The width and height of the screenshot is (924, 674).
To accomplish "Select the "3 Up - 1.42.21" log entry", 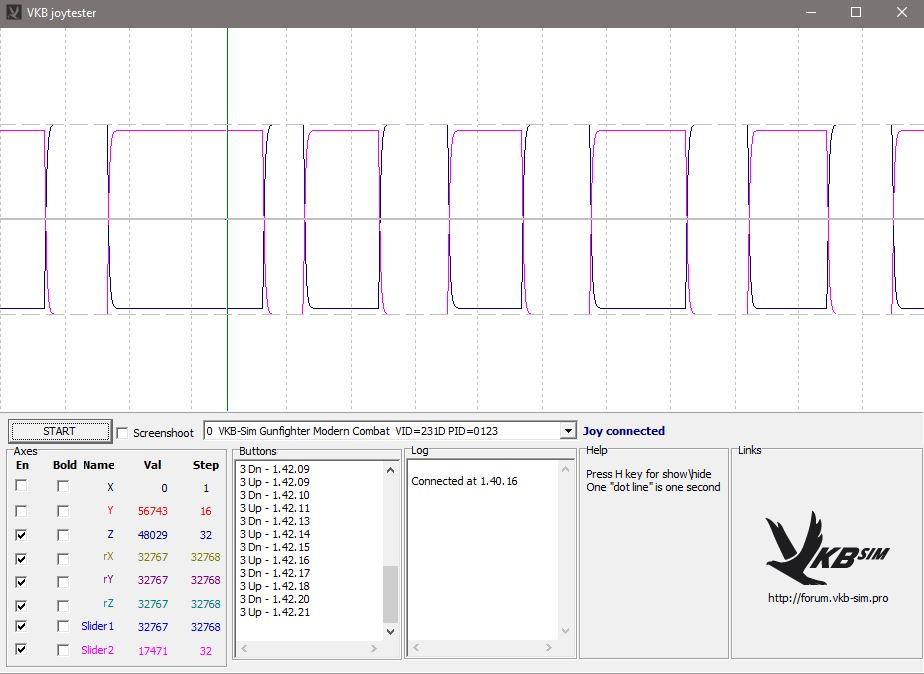I will coord(275,612).
